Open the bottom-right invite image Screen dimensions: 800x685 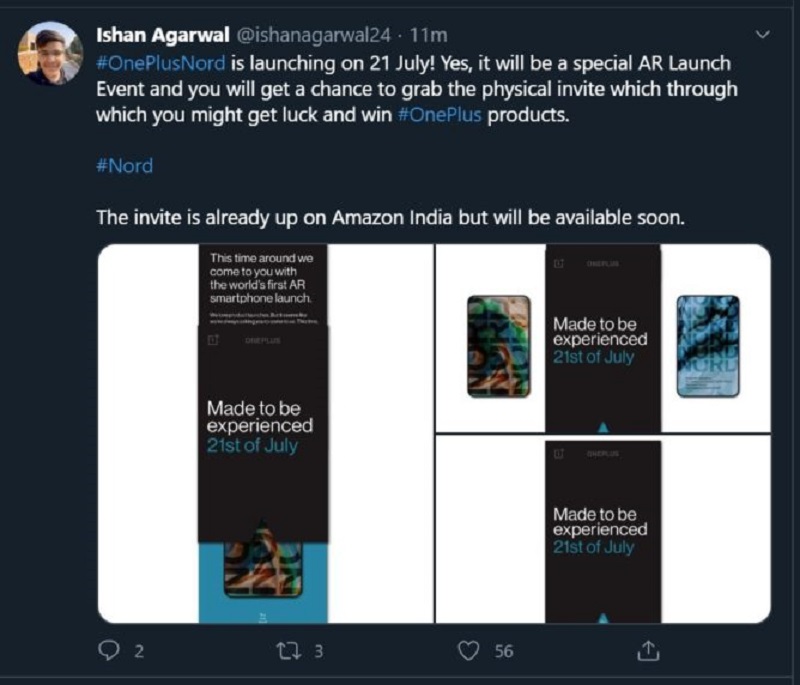pos(603,531)
